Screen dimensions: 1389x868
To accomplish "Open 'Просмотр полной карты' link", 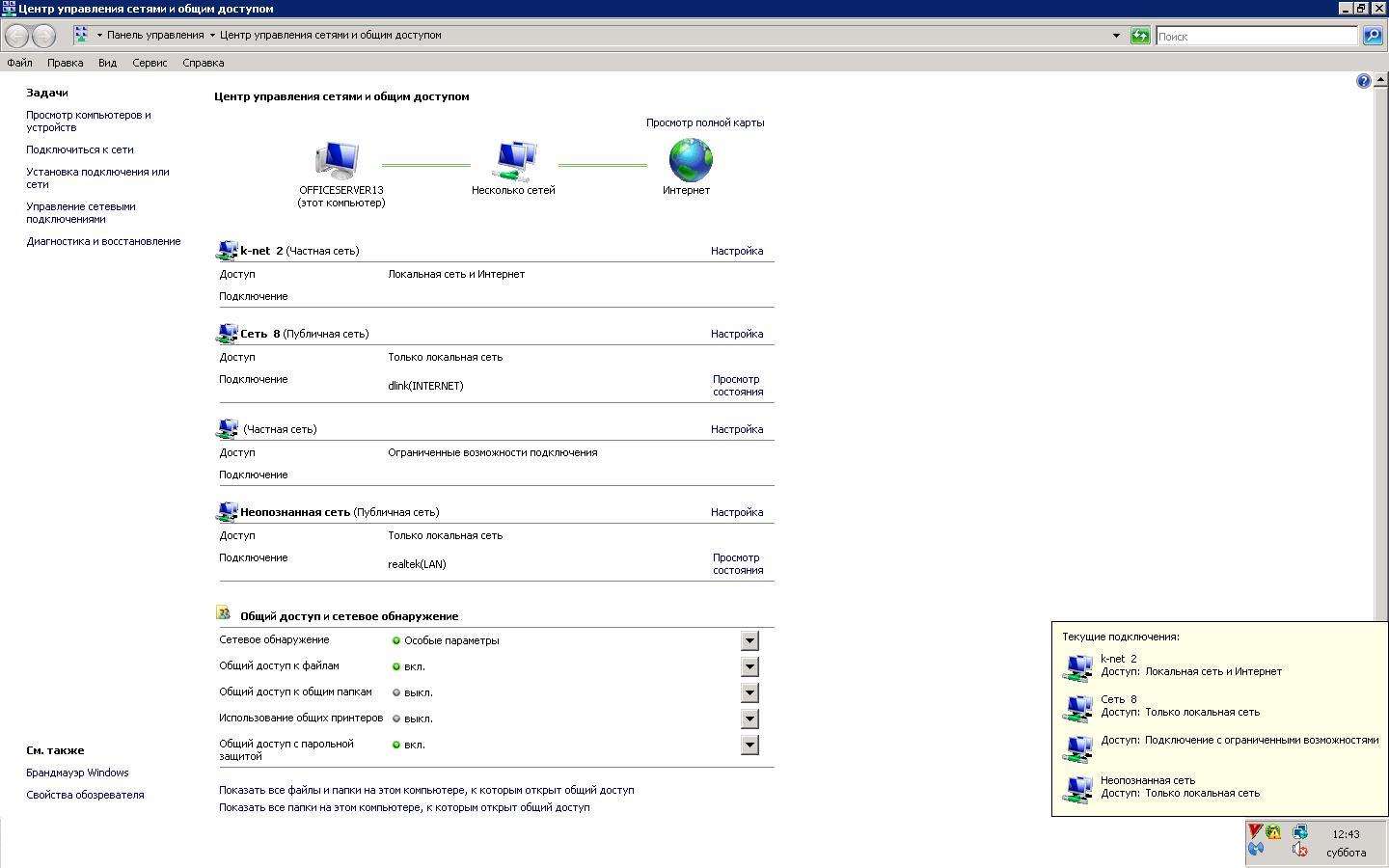I will click(x=704, y=122).
